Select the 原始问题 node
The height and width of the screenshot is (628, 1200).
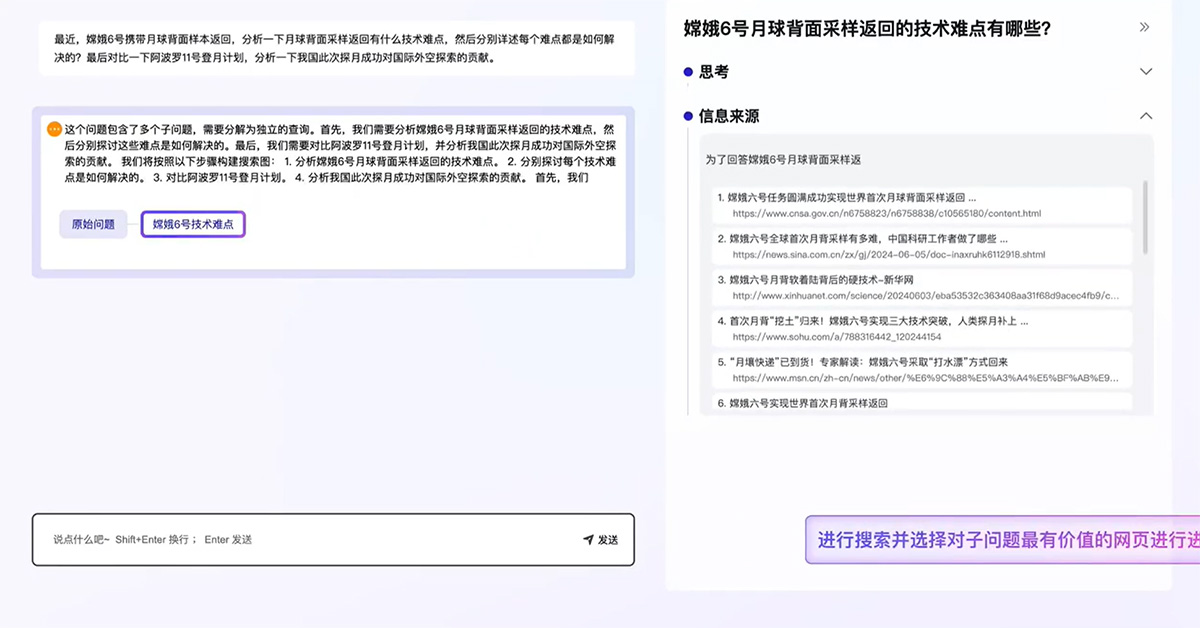pyautogui.click(x=93, y=225)
